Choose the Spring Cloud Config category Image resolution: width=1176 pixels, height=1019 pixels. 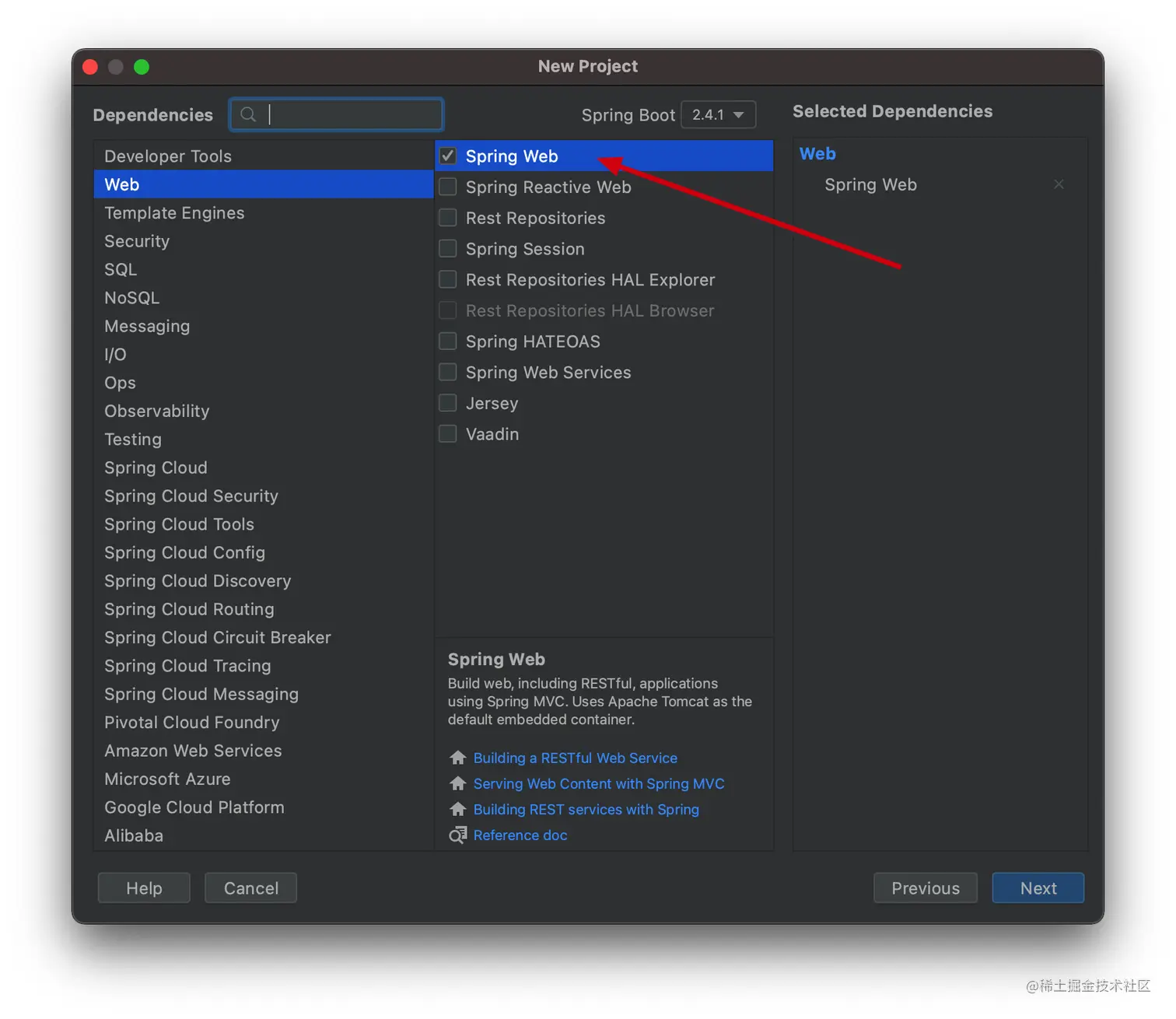pyautogui.click(x=263, y=552)
